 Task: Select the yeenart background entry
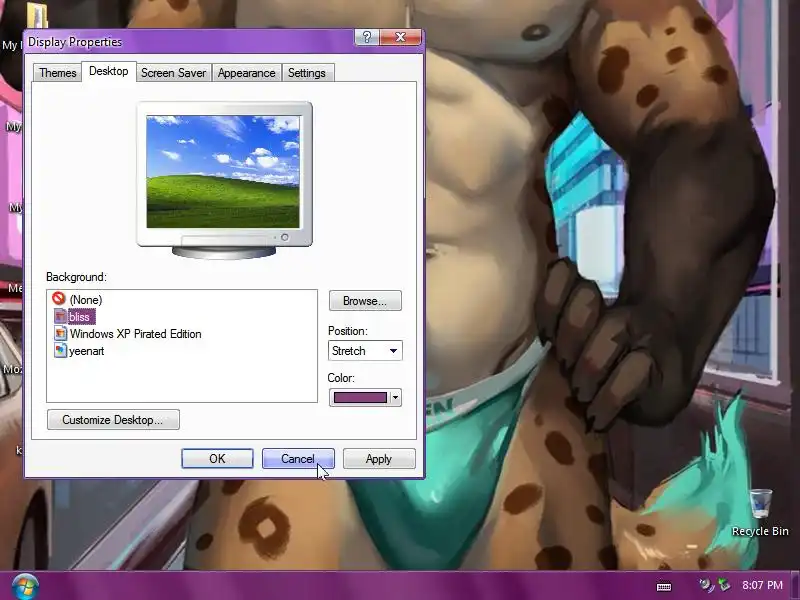coord(79,351)
